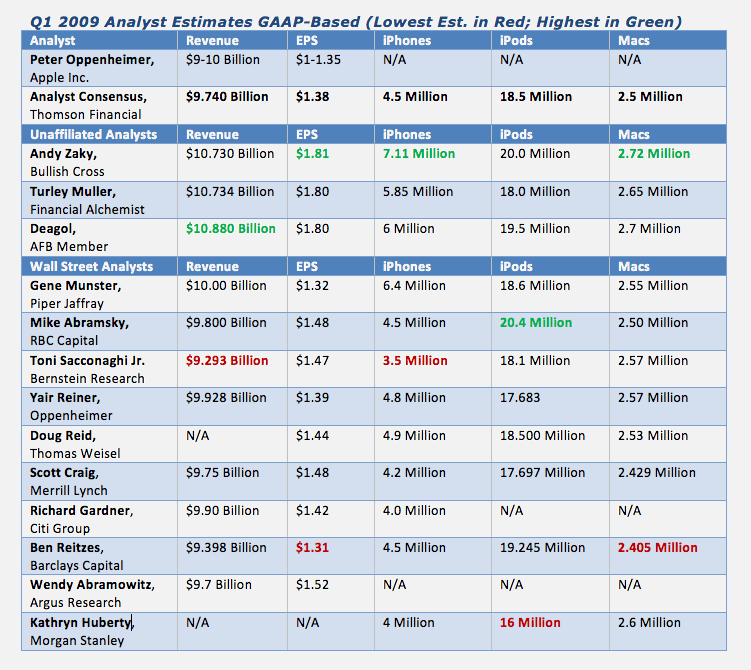
Task: Click the "2.65 Million" Macs cell
Action: 653,192
